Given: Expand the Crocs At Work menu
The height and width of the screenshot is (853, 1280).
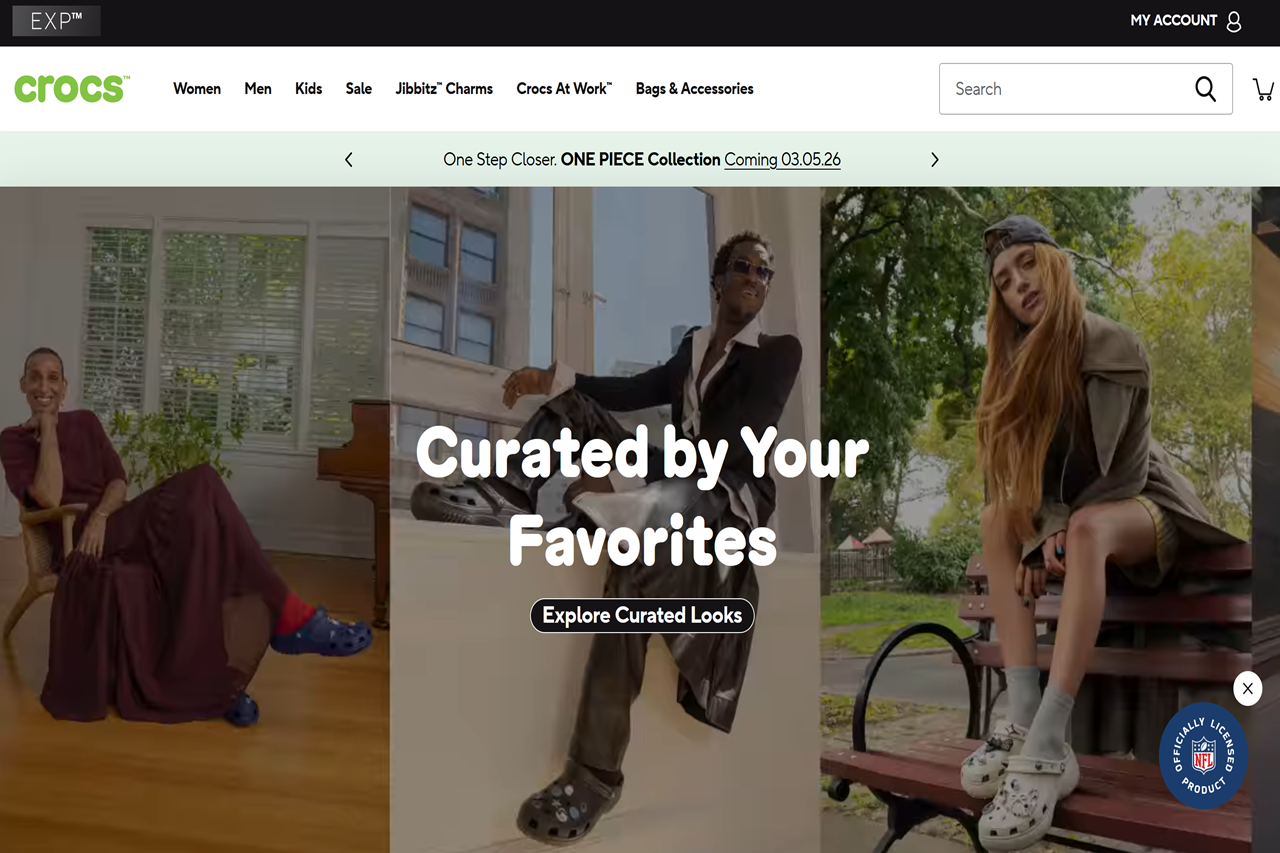Looking at the screenshot, I should [x=563, y=89].
